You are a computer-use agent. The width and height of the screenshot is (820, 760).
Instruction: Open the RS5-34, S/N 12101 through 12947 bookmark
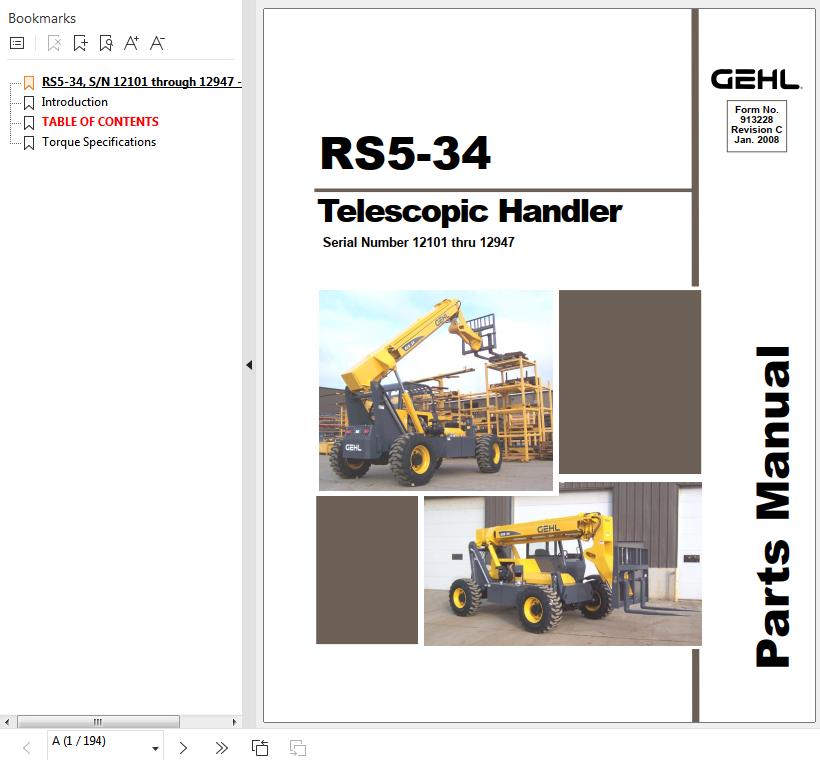pos(141,82)
